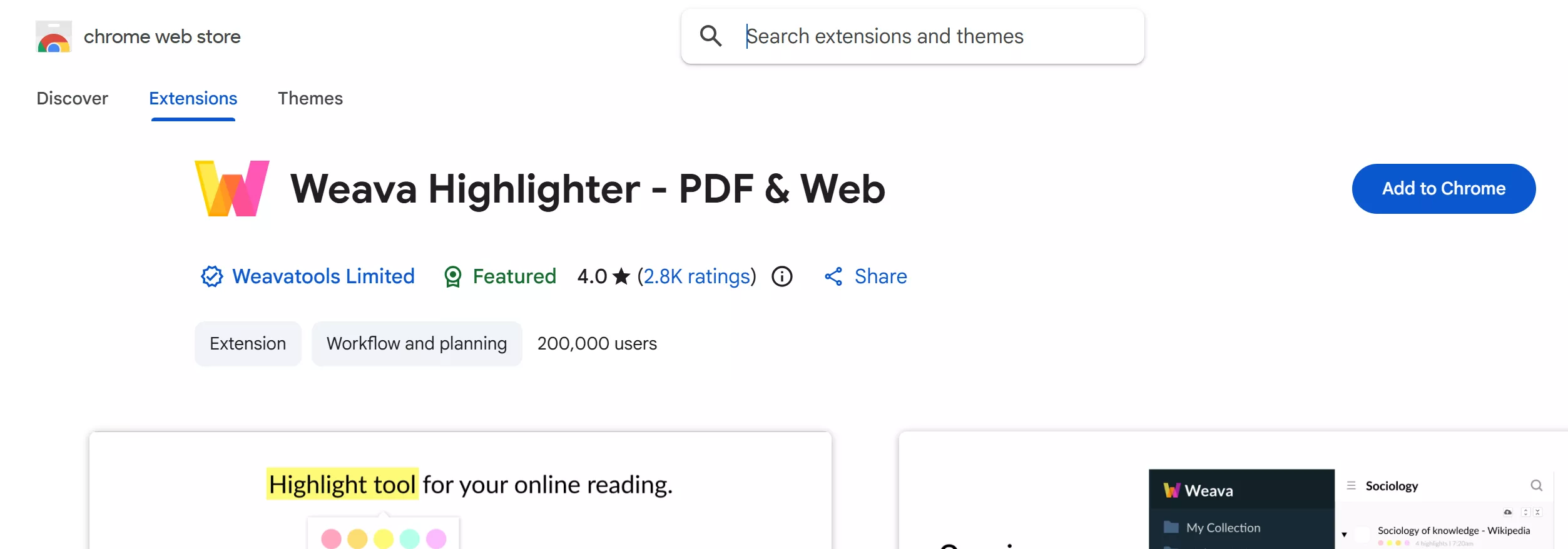
Task: Click the ratings info circle icon
Action: click(x=781, y=276)
